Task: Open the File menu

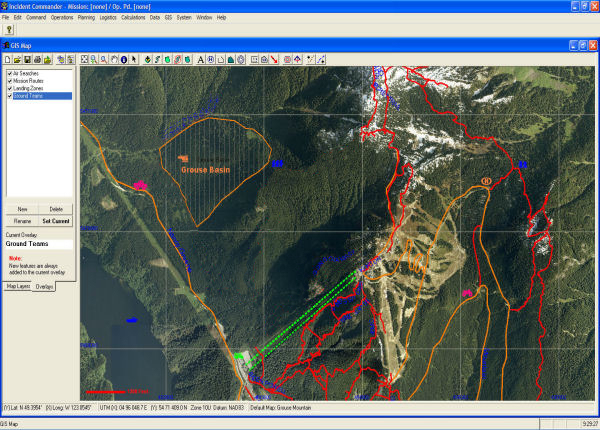Action: click(5, 18)
